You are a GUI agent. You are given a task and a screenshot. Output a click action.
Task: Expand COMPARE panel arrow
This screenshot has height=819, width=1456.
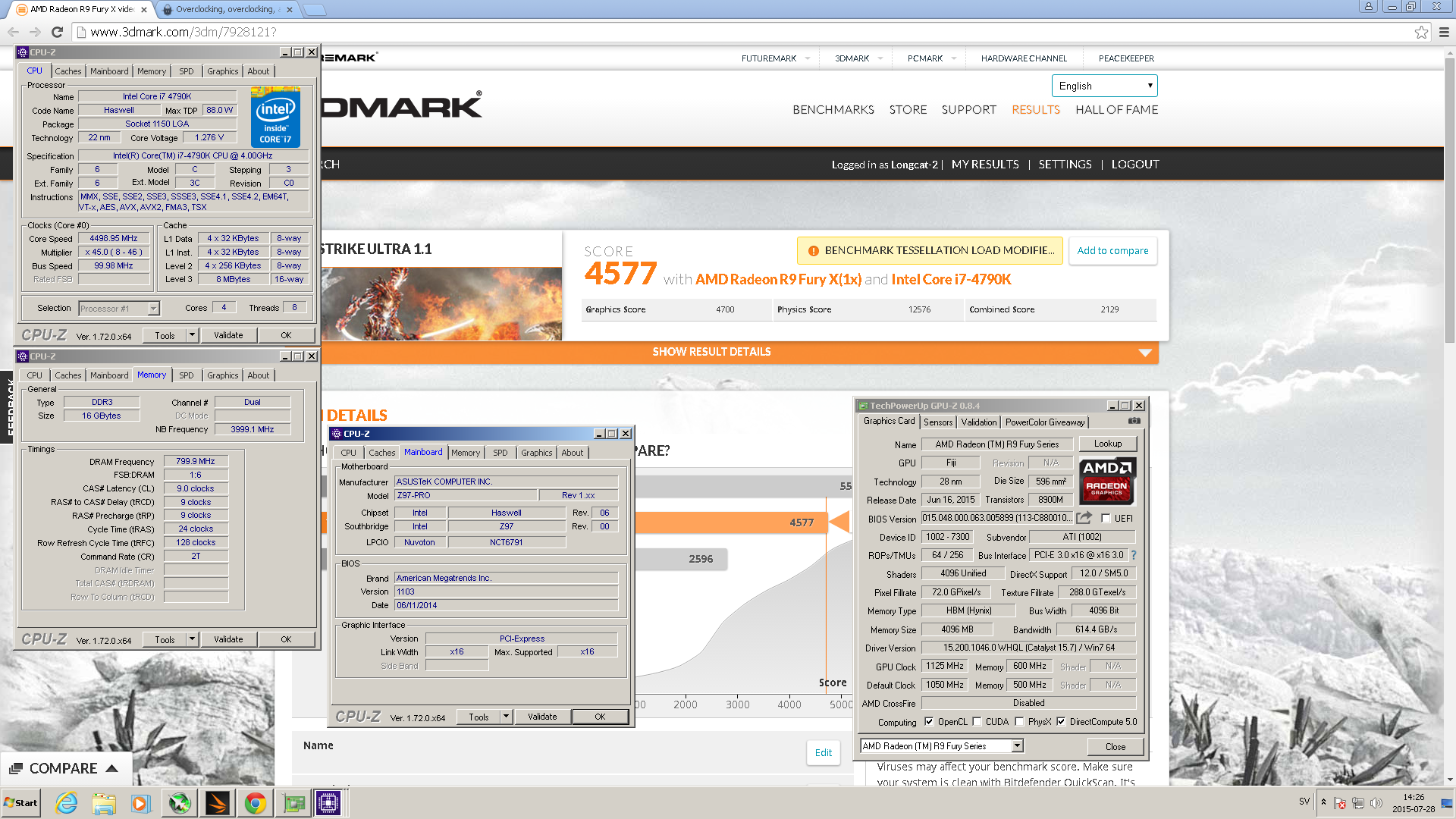[x=112, y=768]
